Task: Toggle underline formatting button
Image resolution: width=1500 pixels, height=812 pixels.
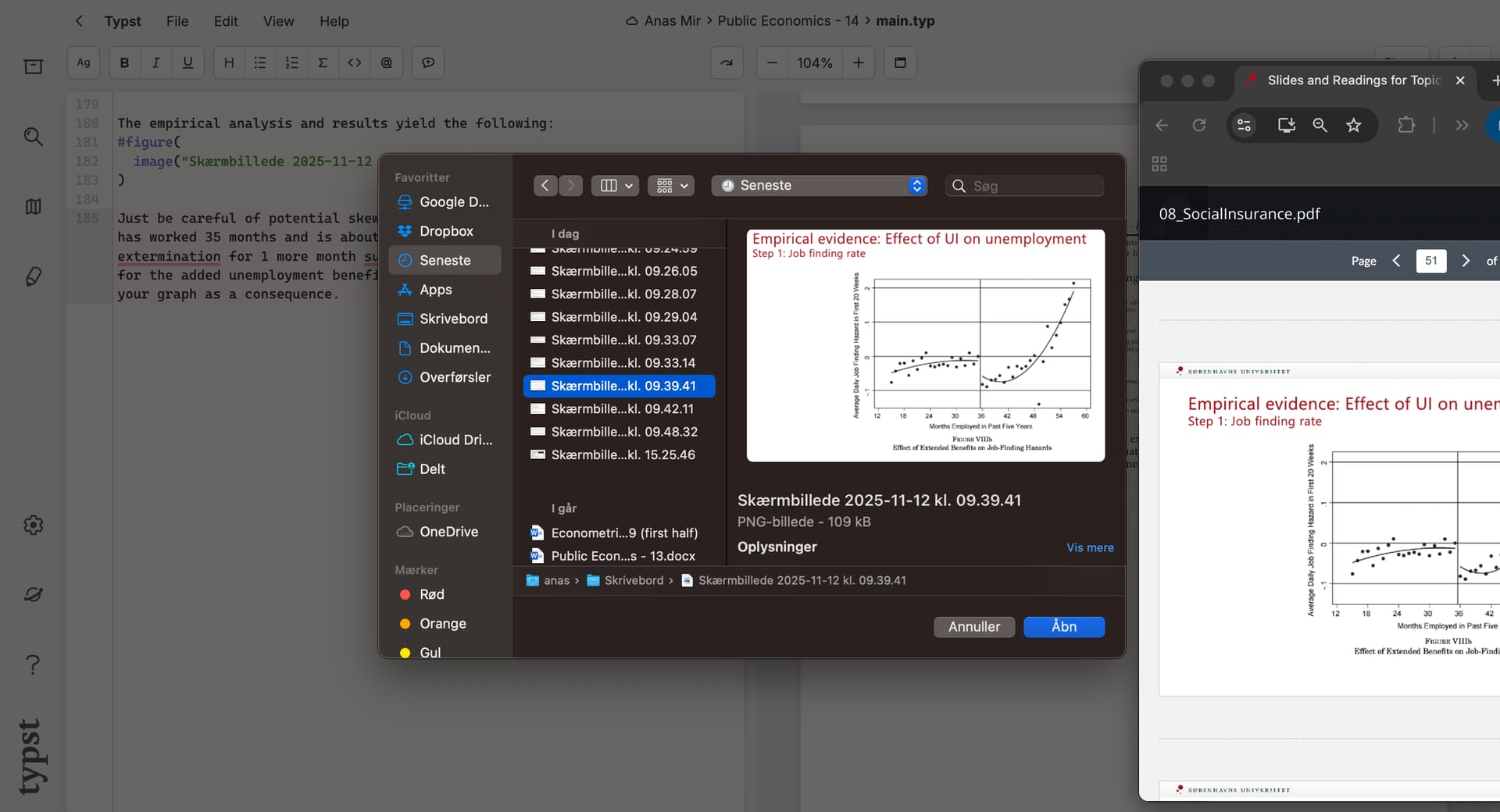Action: [x=187, y=62]
